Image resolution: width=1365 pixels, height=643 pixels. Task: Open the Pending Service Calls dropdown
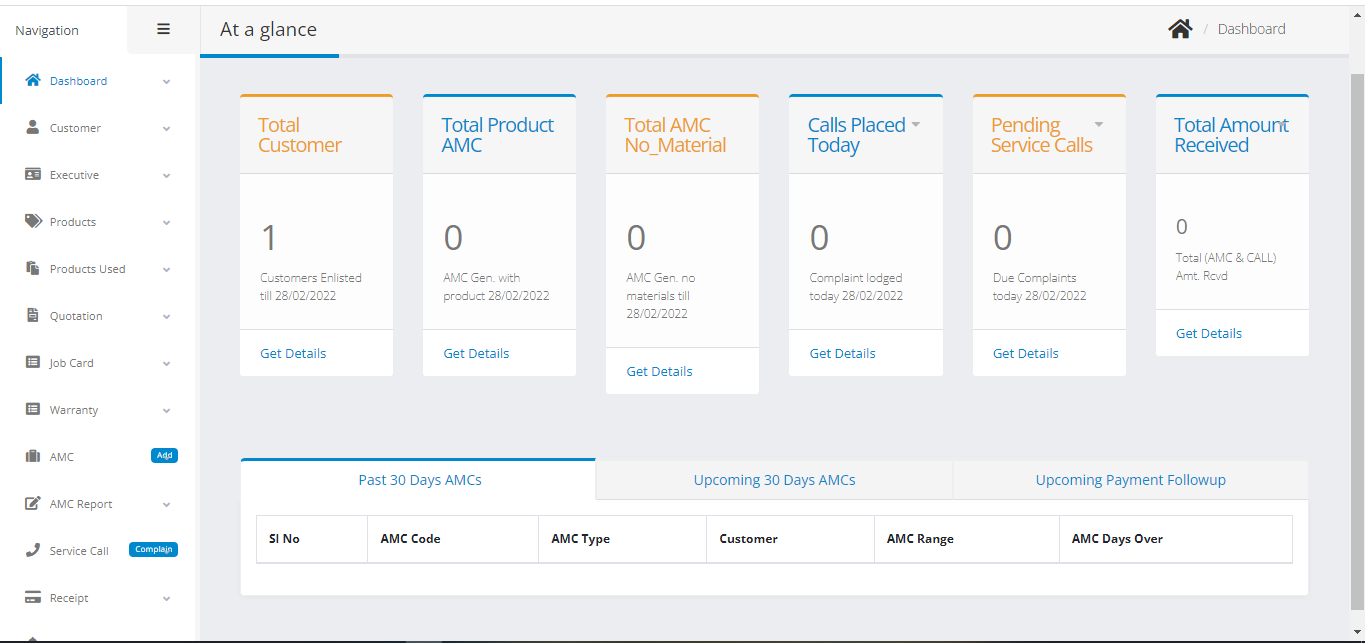click(1098, 124)
